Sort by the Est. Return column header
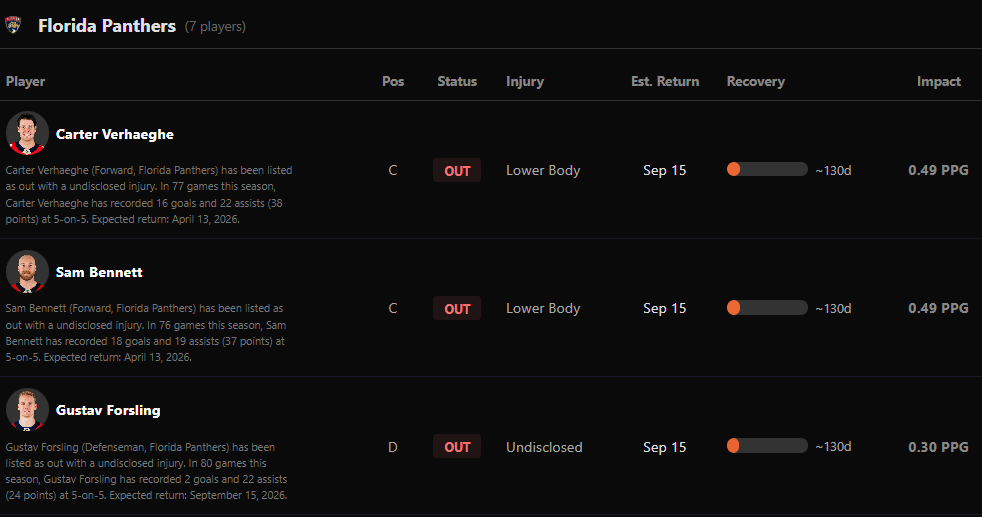Viewport: 982px width, 517px height. pyautogui.click(x=665, y=81)
